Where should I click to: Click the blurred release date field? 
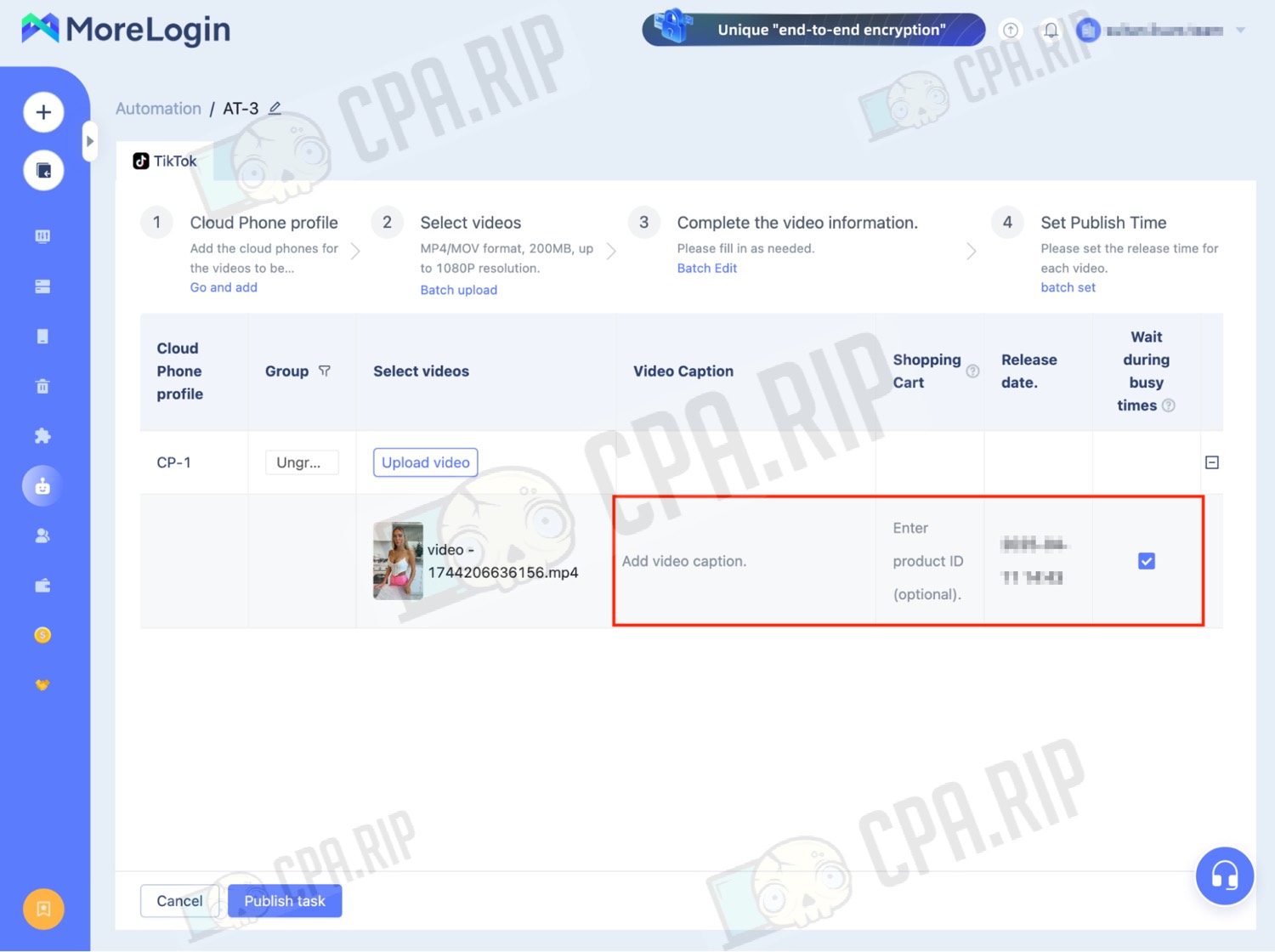pos(1034,561)
